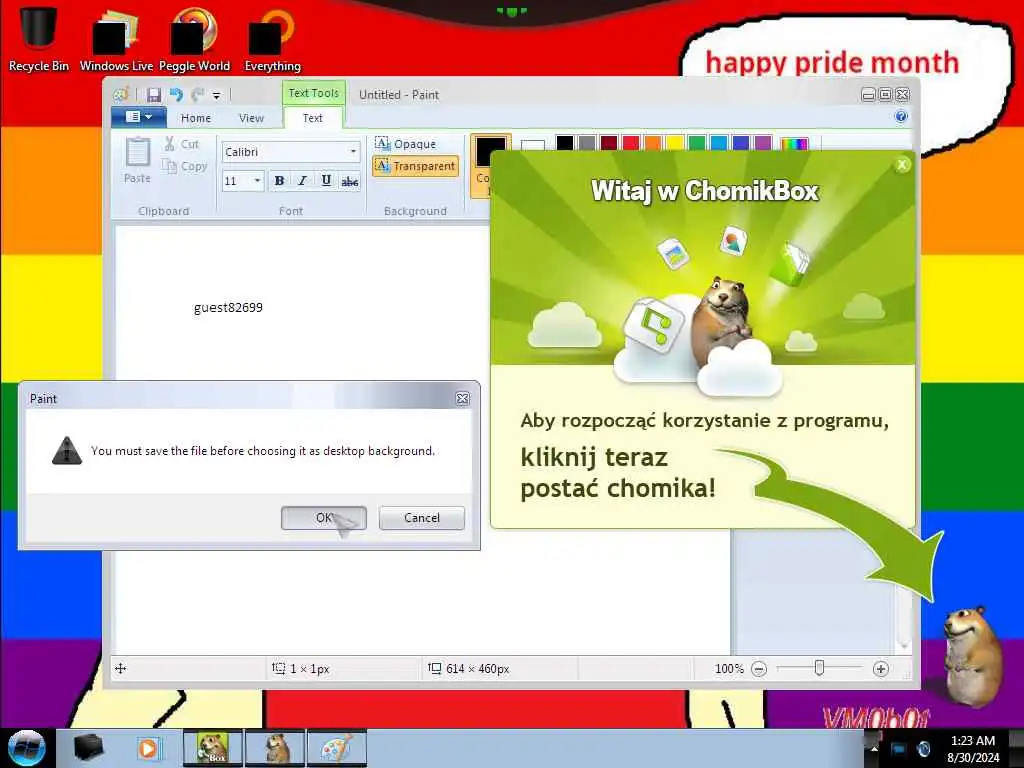Open Edit colors rainbow icon

[795, 143]
